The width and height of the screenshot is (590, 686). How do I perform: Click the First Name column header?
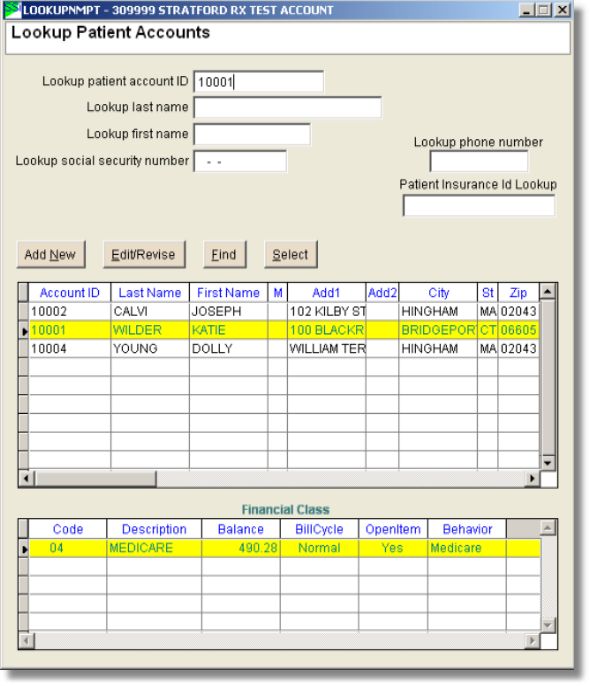coord(228,293)
